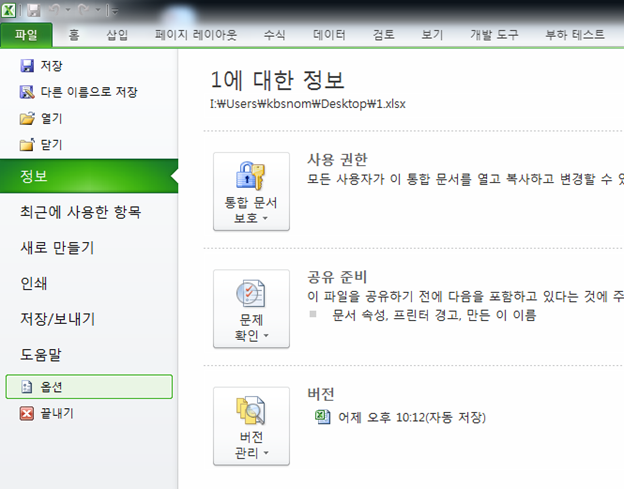The width and height of the screenshot is (624, 489).
Task: Select the 파일 (File) tab
Action: (26, 35)
